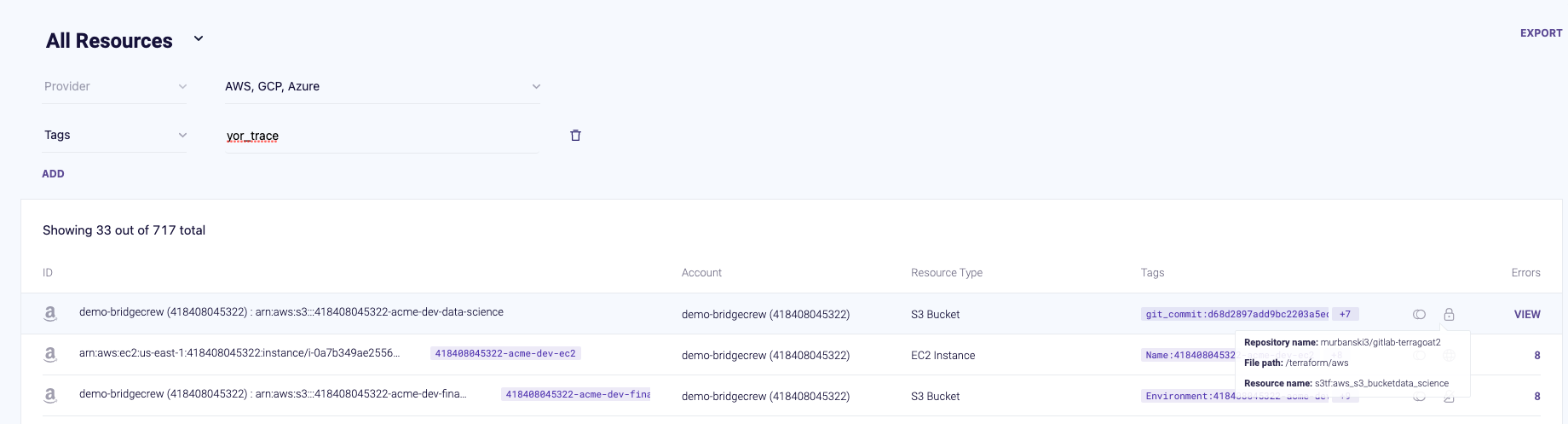
Task: Open the Provider filter dropdown
Action: pos(114,86)
